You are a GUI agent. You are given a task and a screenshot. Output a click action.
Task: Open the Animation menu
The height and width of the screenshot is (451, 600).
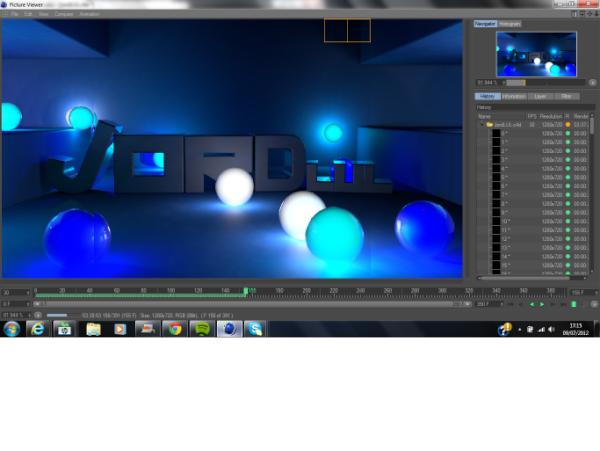[90, 14]
